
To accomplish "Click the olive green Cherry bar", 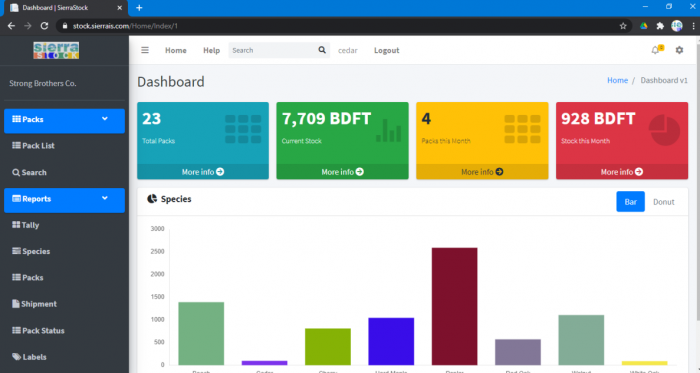I will [328, 347].
